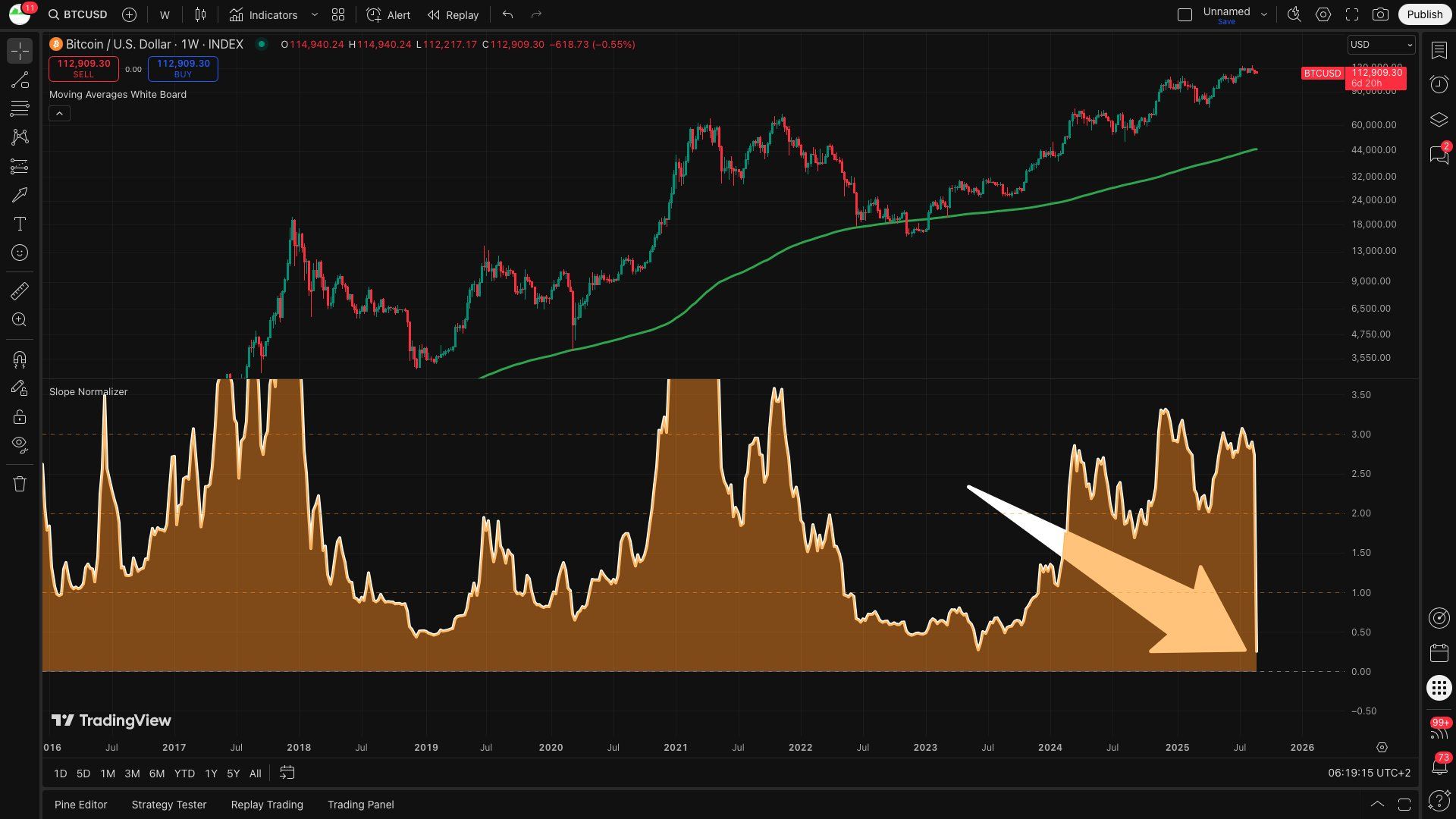Open the economic calendar sidebar icon
The image size is (1456, 819).
pyautogui.click(x=1439, y=653)
